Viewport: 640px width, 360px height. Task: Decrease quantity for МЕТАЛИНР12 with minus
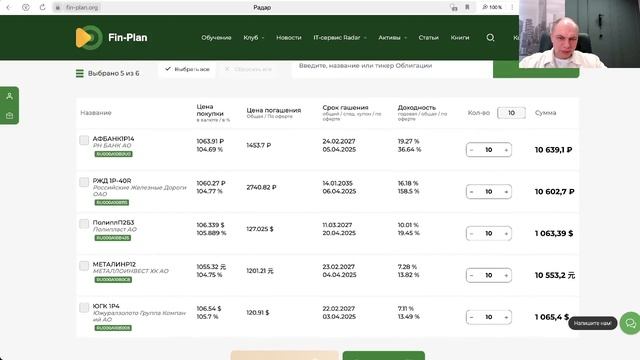coord(471,276)
